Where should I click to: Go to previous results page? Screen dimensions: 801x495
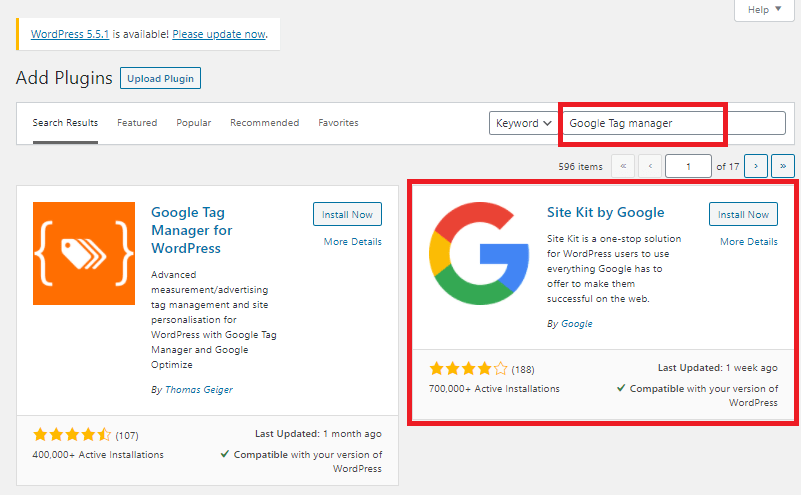click(650, 166)
